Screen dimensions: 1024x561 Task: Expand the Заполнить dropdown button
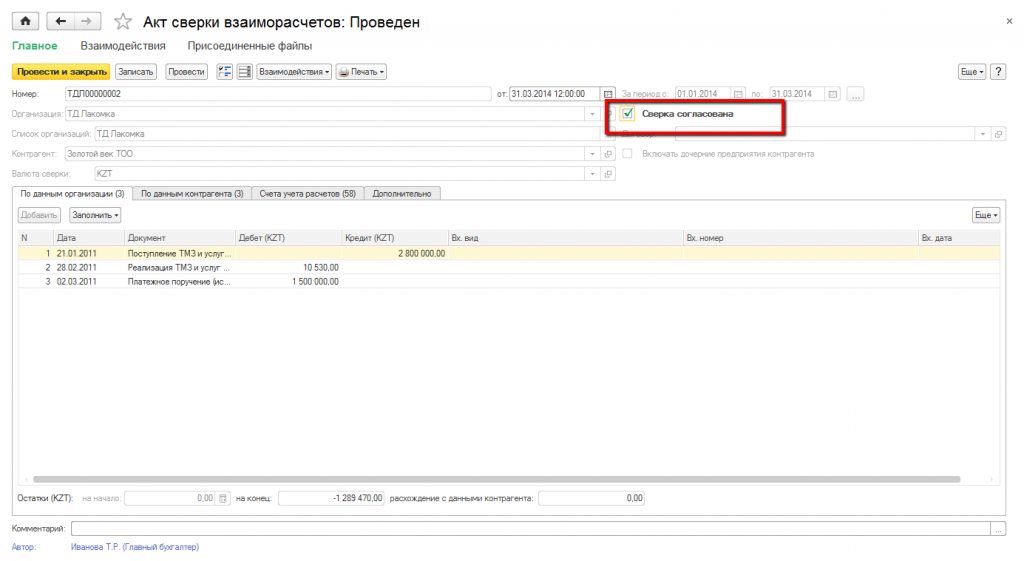(95, 215)
